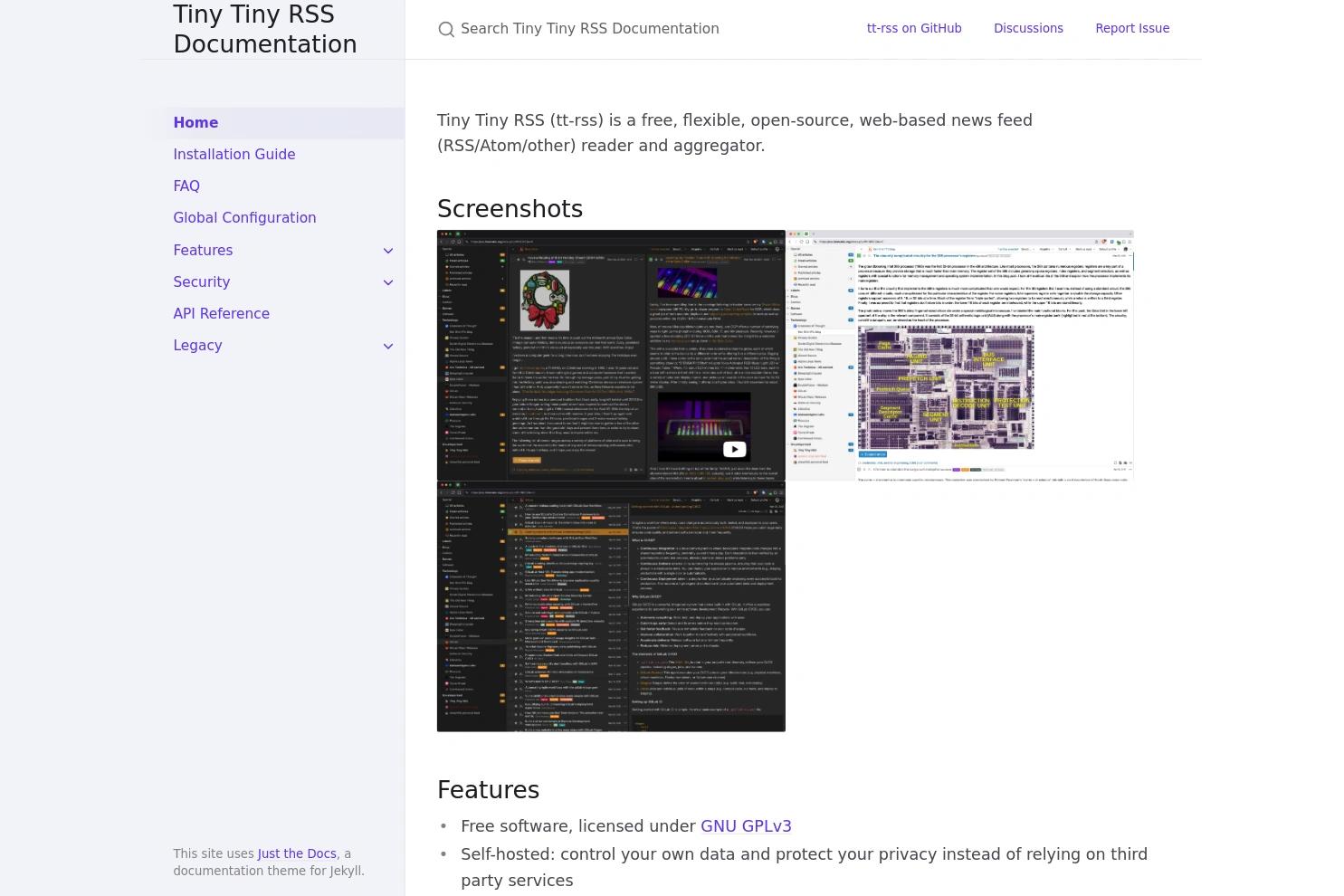1344x896 pixels.
Task: Click the dark-theme GitLab article screenshot
Action: tap(611, 606)
